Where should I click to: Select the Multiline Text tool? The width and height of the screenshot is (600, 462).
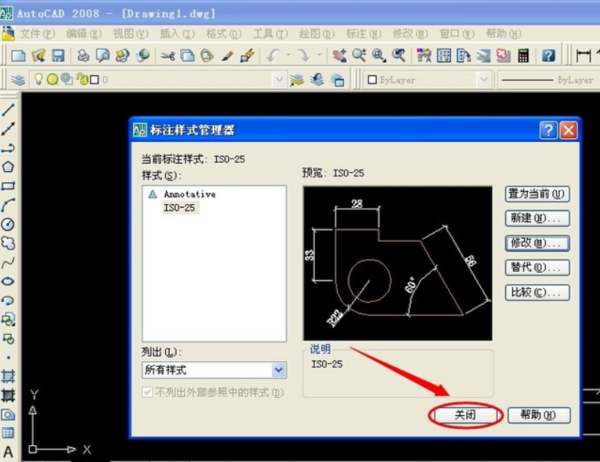[x=8, y=452]
